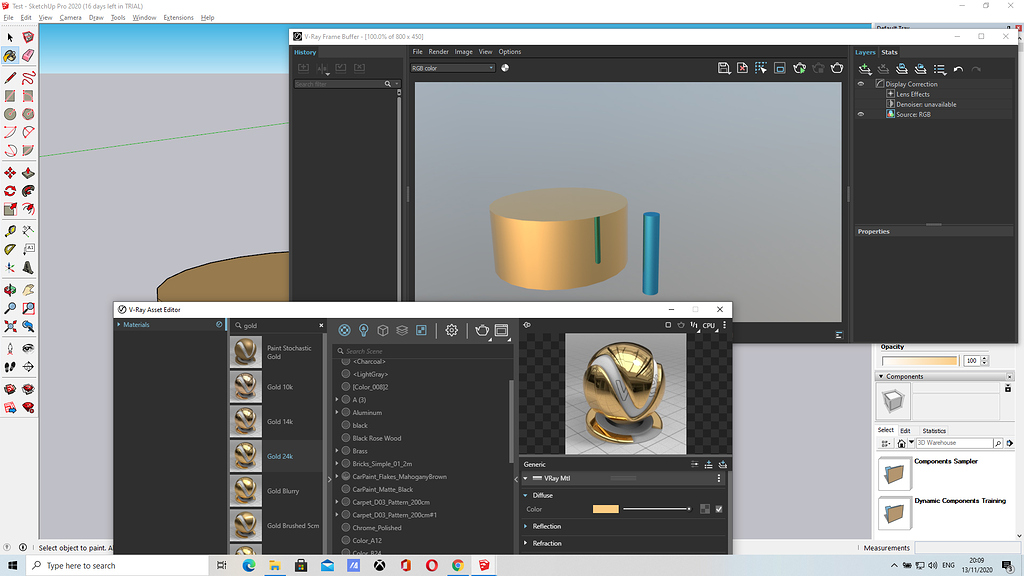Click undo arrow in Layers panel
Screen dimensions: 1024x576
tap(958, 69)
